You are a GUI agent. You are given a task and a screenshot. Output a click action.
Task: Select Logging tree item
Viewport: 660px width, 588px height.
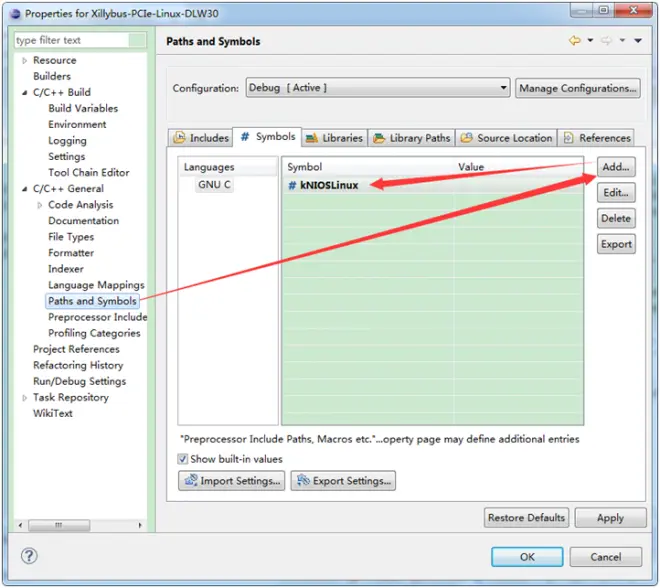(x=67, y=141)
